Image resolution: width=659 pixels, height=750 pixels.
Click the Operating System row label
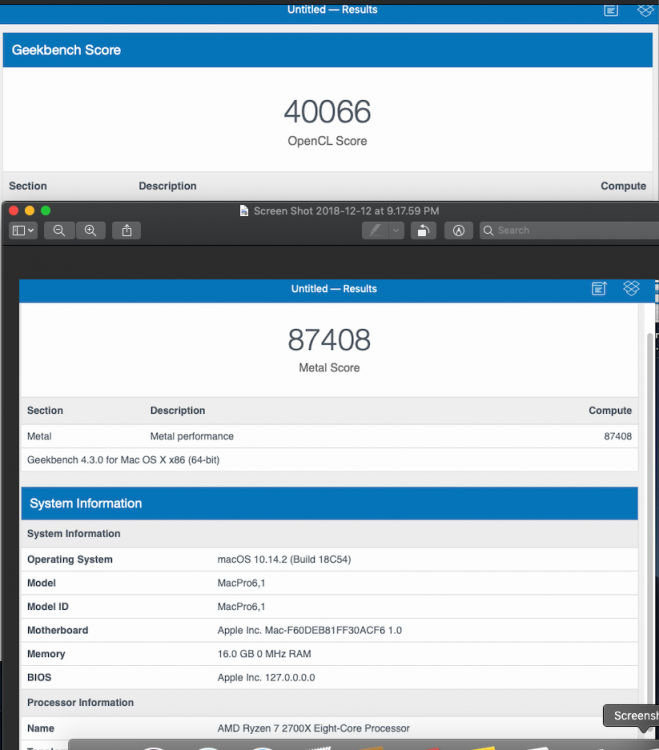point(70,560)
